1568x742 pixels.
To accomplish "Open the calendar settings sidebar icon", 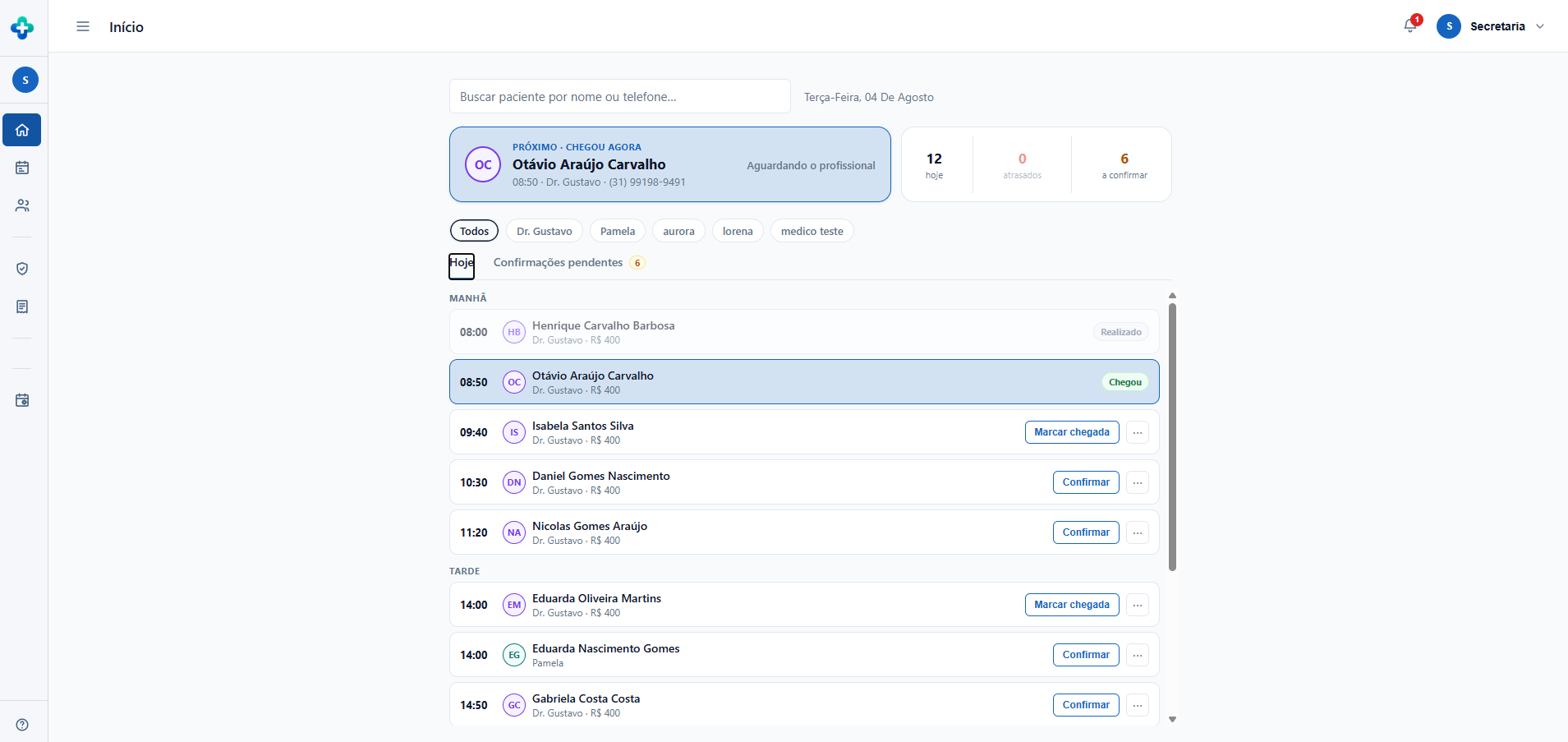I will coord(22,400).
